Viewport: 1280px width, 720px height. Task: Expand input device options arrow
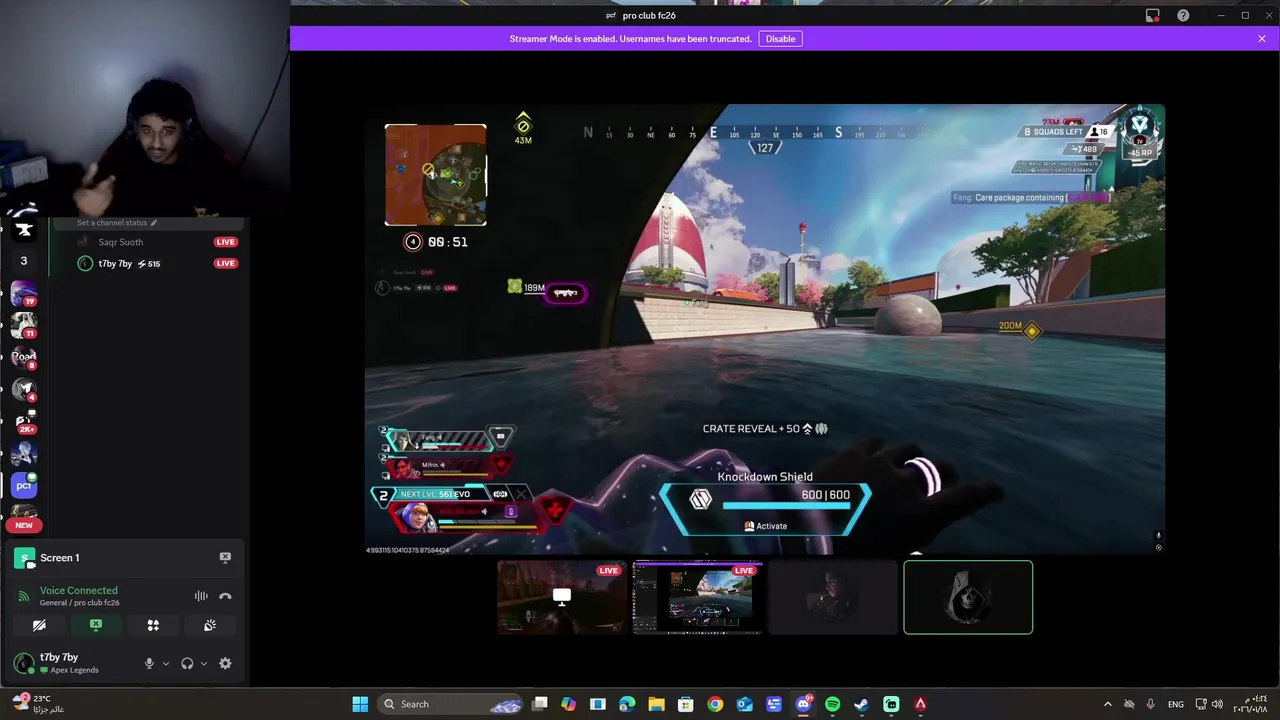(166, 663)
